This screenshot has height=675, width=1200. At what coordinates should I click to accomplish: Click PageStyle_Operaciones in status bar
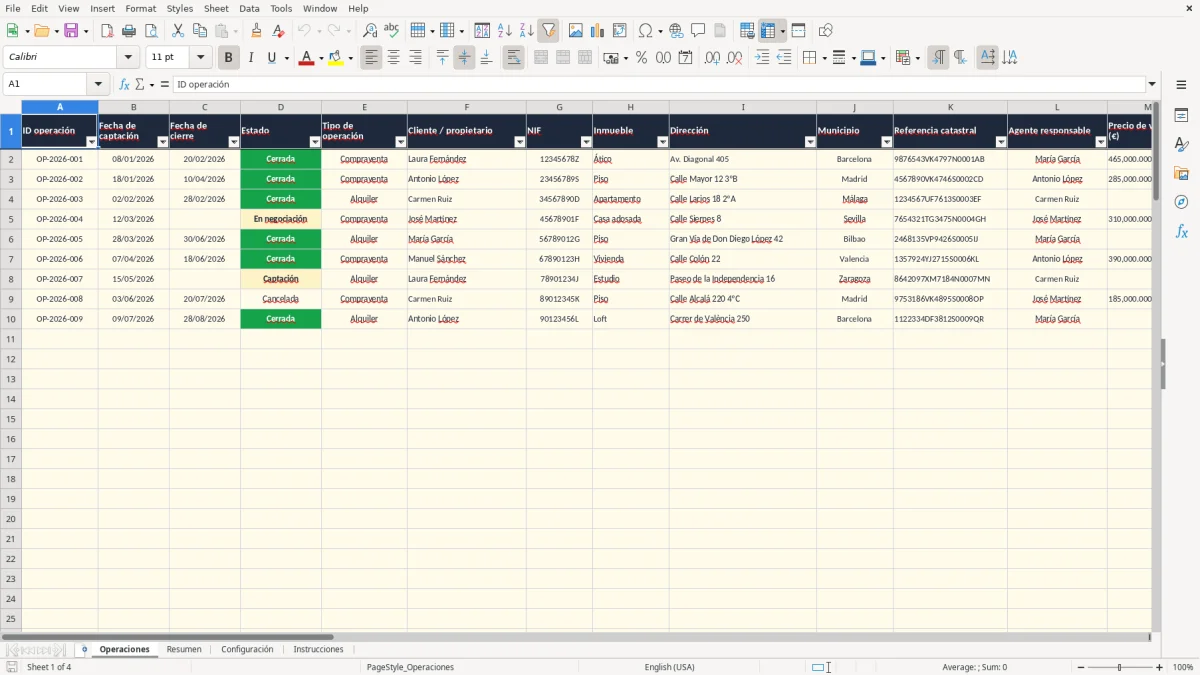coord(410,667)
